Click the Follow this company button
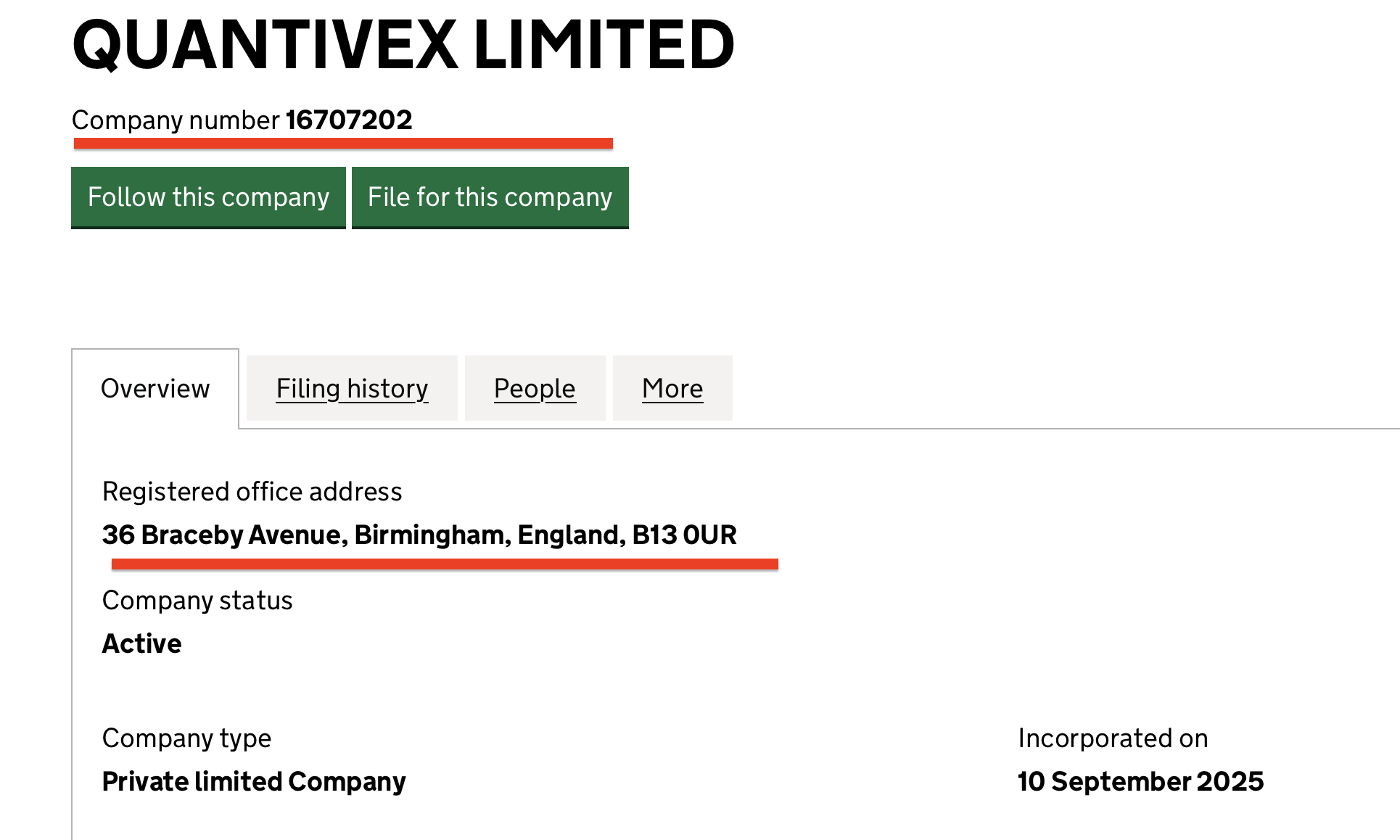Viewport: 1400px width, 840px height. coord(208,197)
